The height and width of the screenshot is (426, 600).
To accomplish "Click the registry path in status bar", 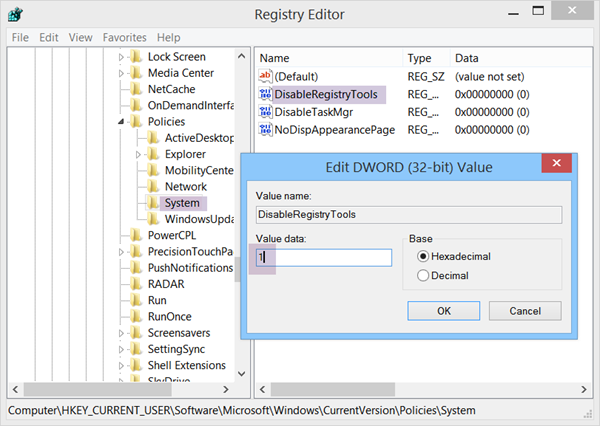I will tap(242, 410).
